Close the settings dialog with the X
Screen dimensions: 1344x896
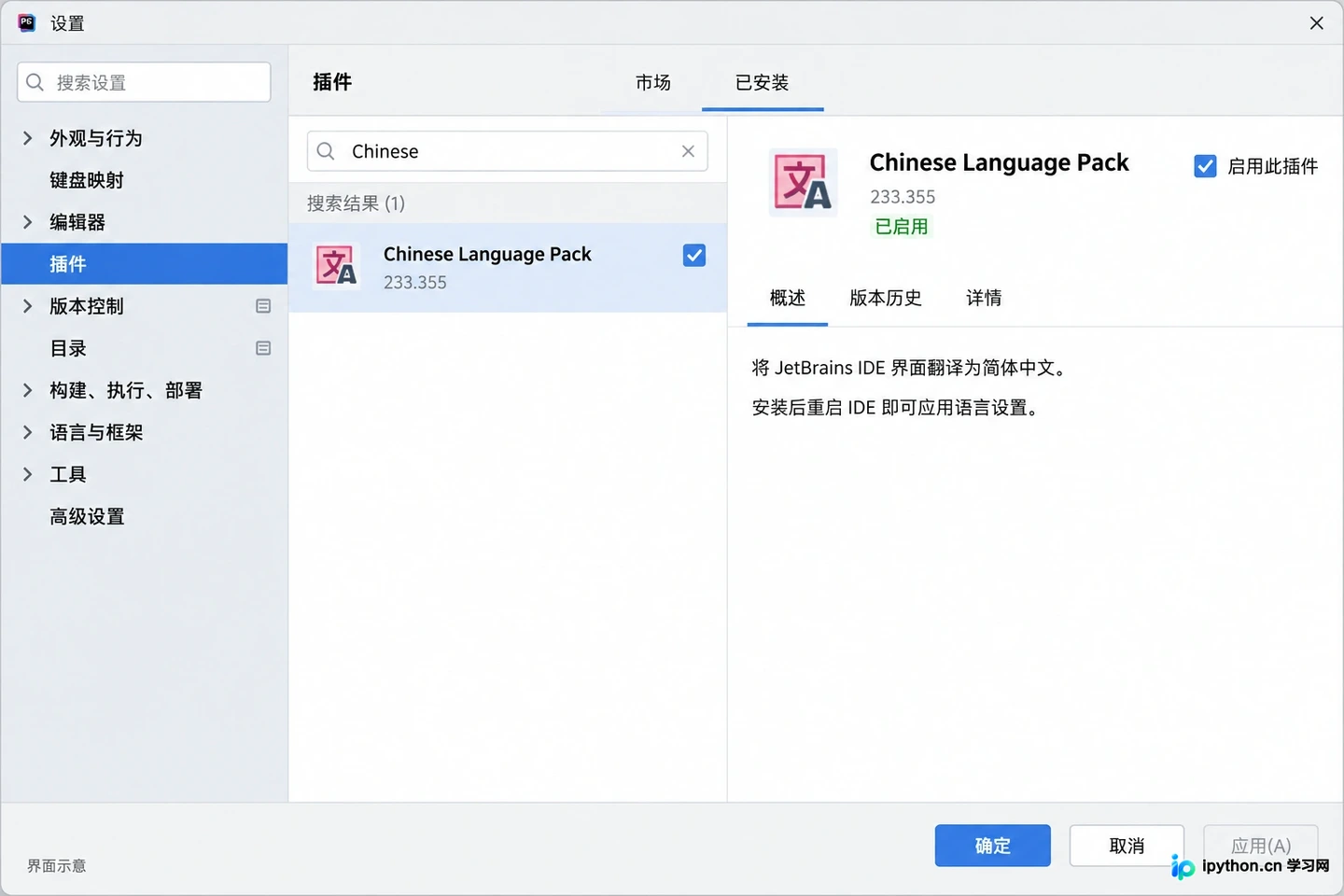tap(1316, 22)
